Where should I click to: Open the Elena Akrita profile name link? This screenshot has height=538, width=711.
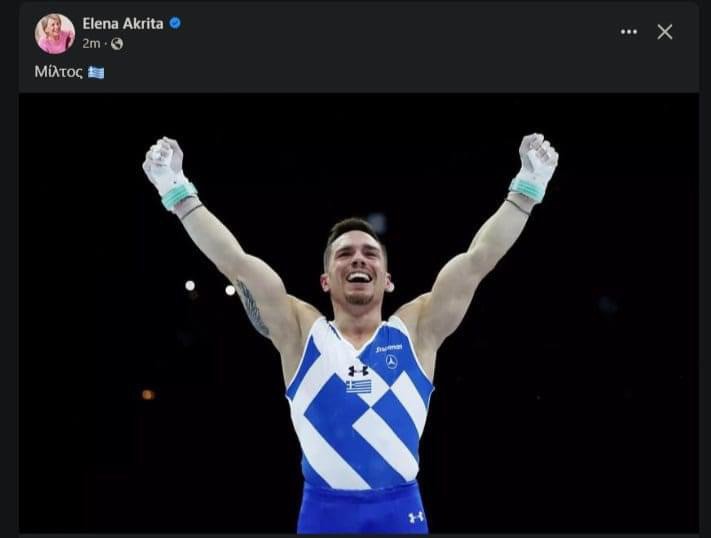(x=122, y=23)
